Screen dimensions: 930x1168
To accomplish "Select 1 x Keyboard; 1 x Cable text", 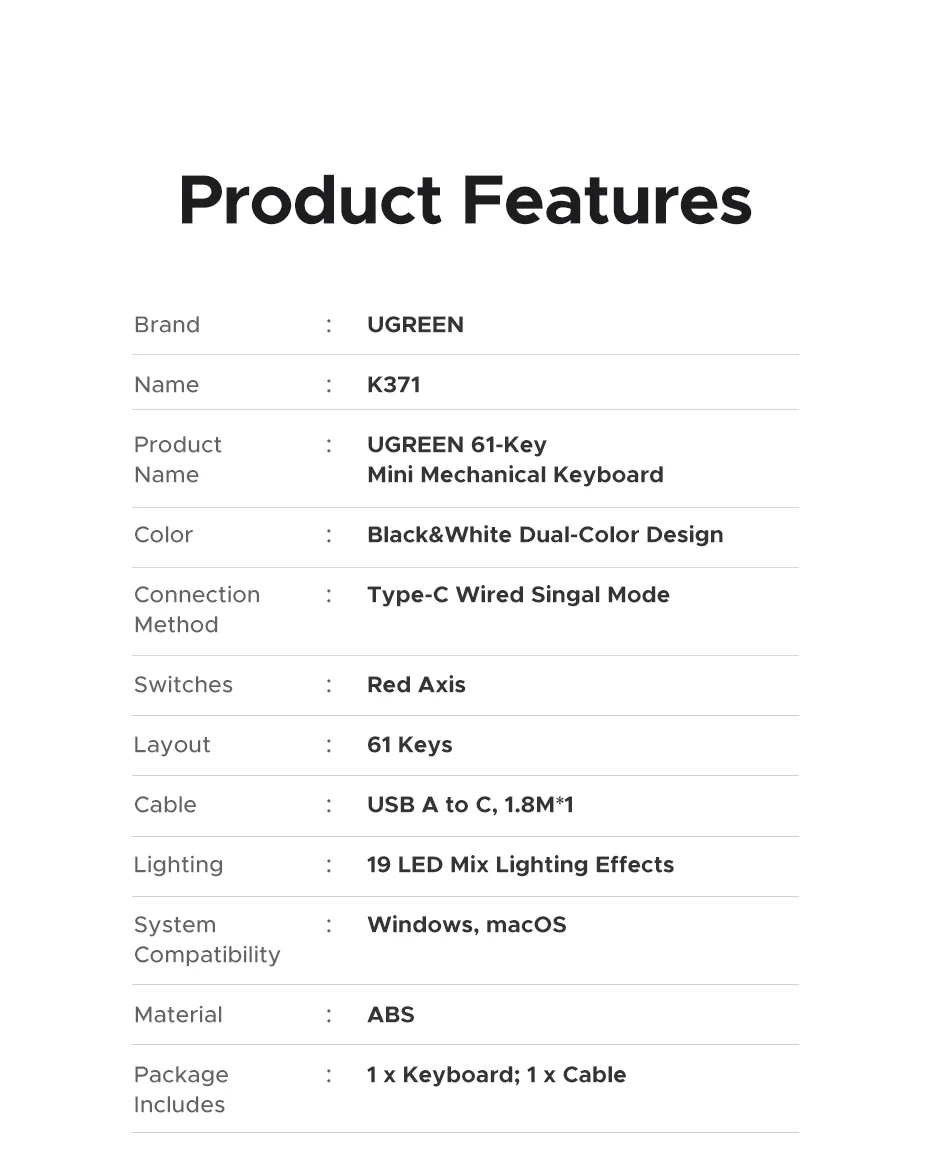I will (496, 1074).
